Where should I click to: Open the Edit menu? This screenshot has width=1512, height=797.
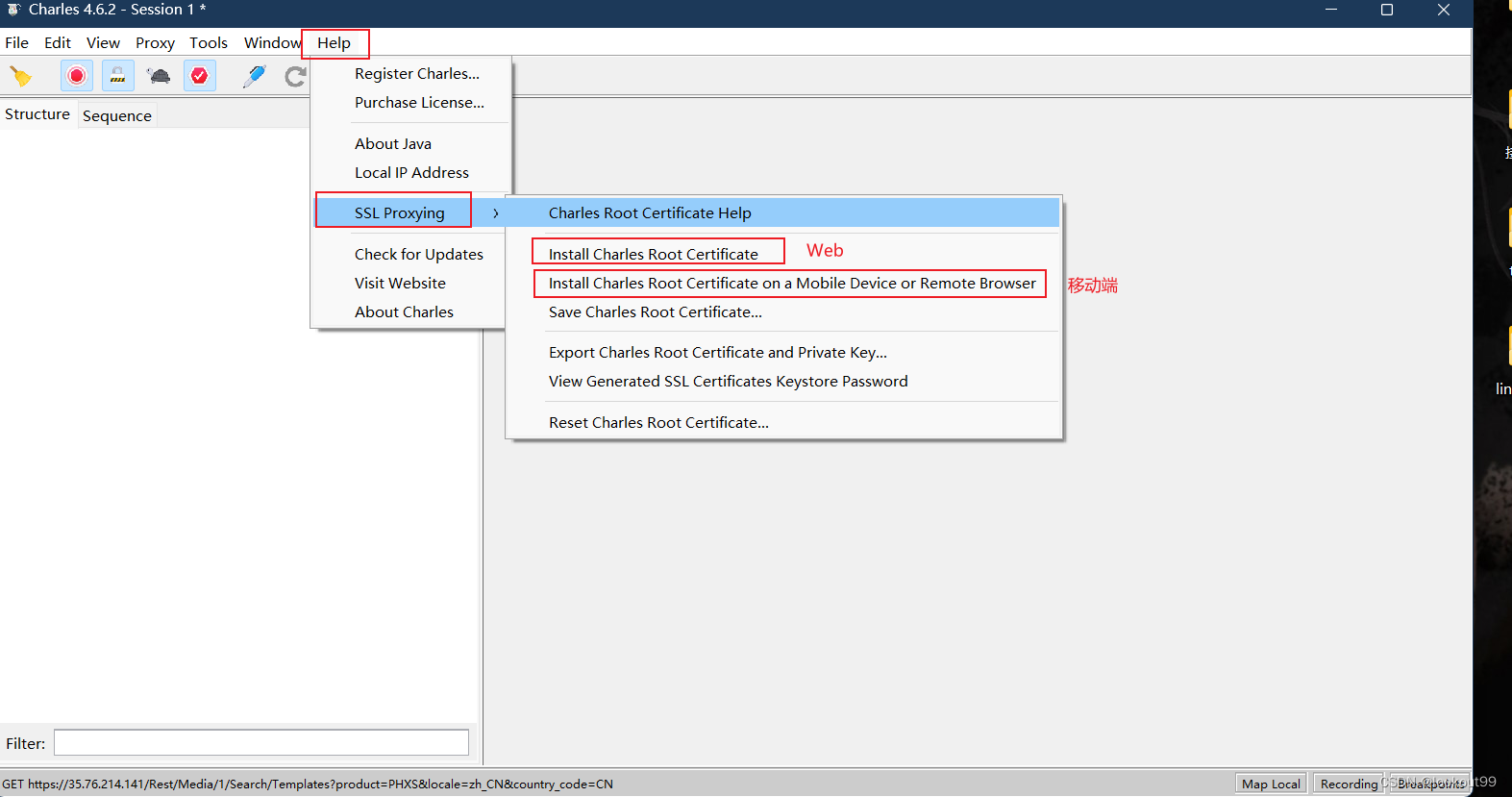(x=58, y=43)
